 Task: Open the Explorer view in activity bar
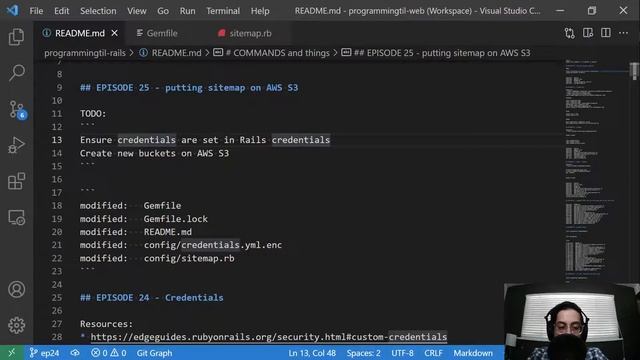(16, 37)
